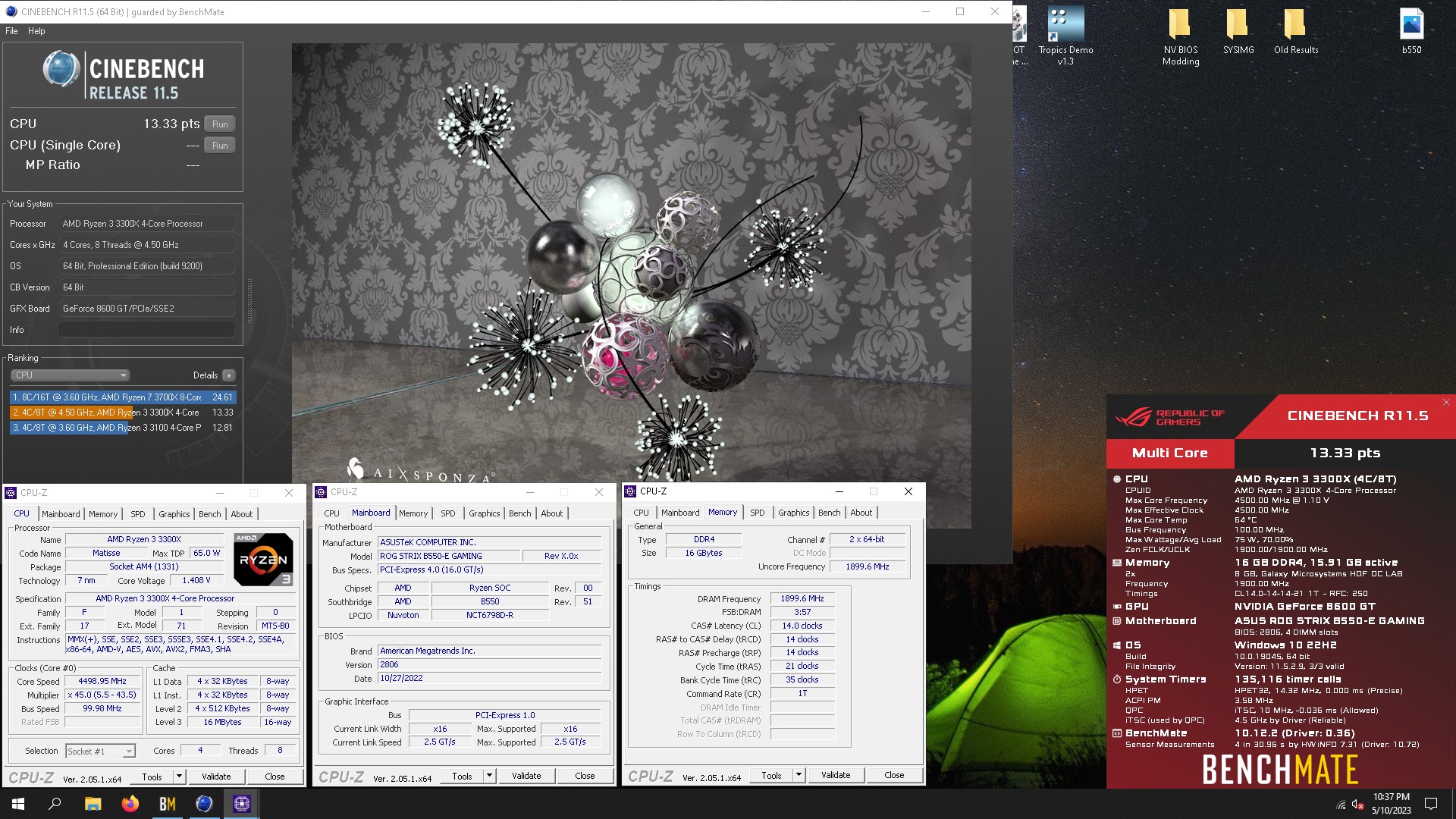Open taskbar search magnifier

55,804
